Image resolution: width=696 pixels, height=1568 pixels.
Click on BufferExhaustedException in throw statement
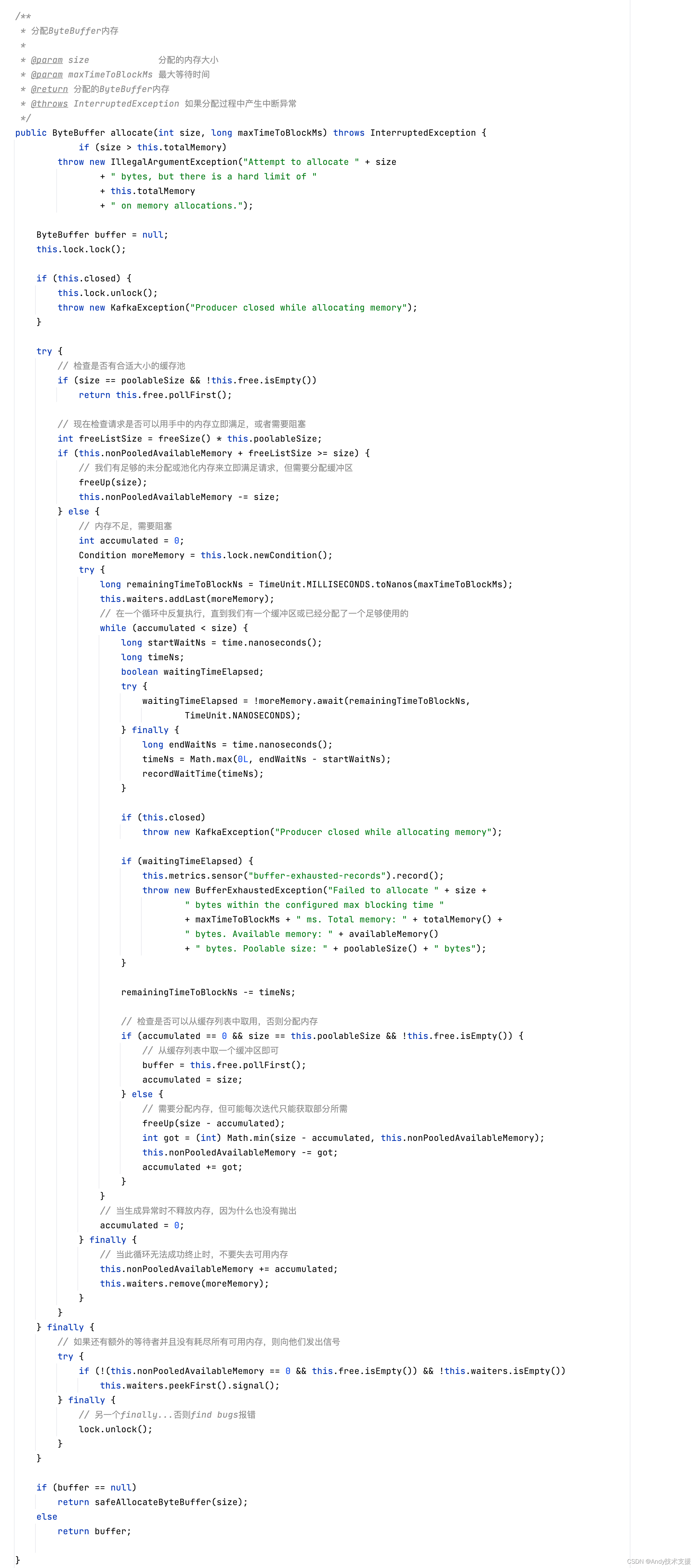pos(258,891)
